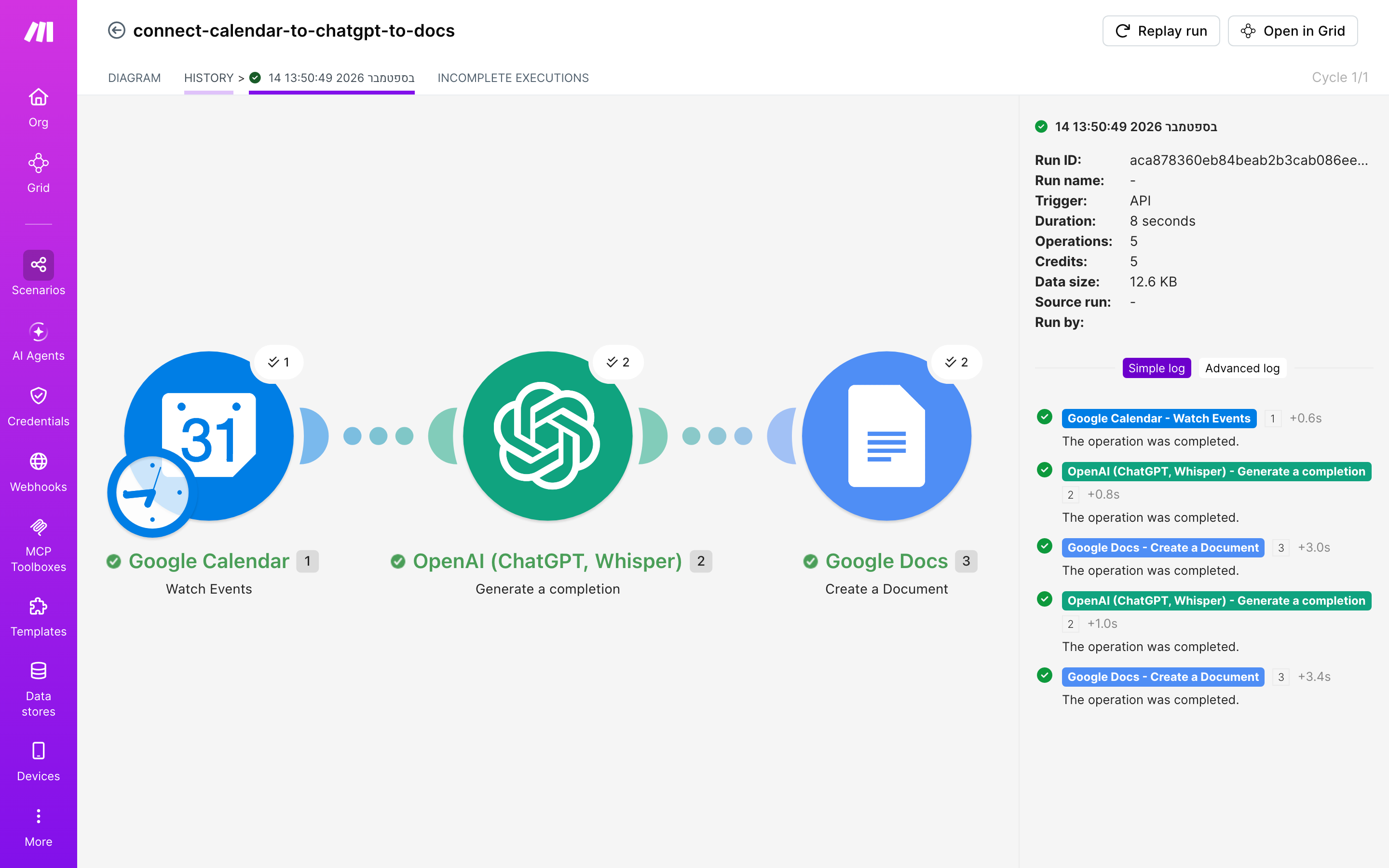Click the connector dots between Calendar and OpenAI
1389x868 pixels.
click(378, 436)
